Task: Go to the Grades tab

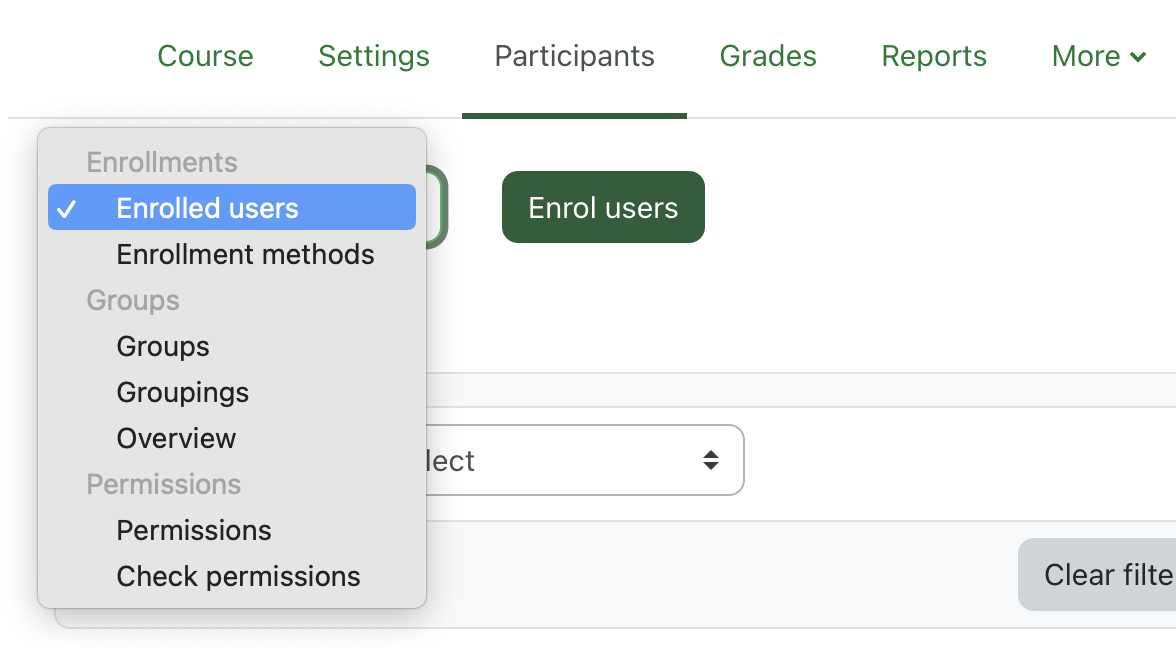Action: (x=768, y=56)
